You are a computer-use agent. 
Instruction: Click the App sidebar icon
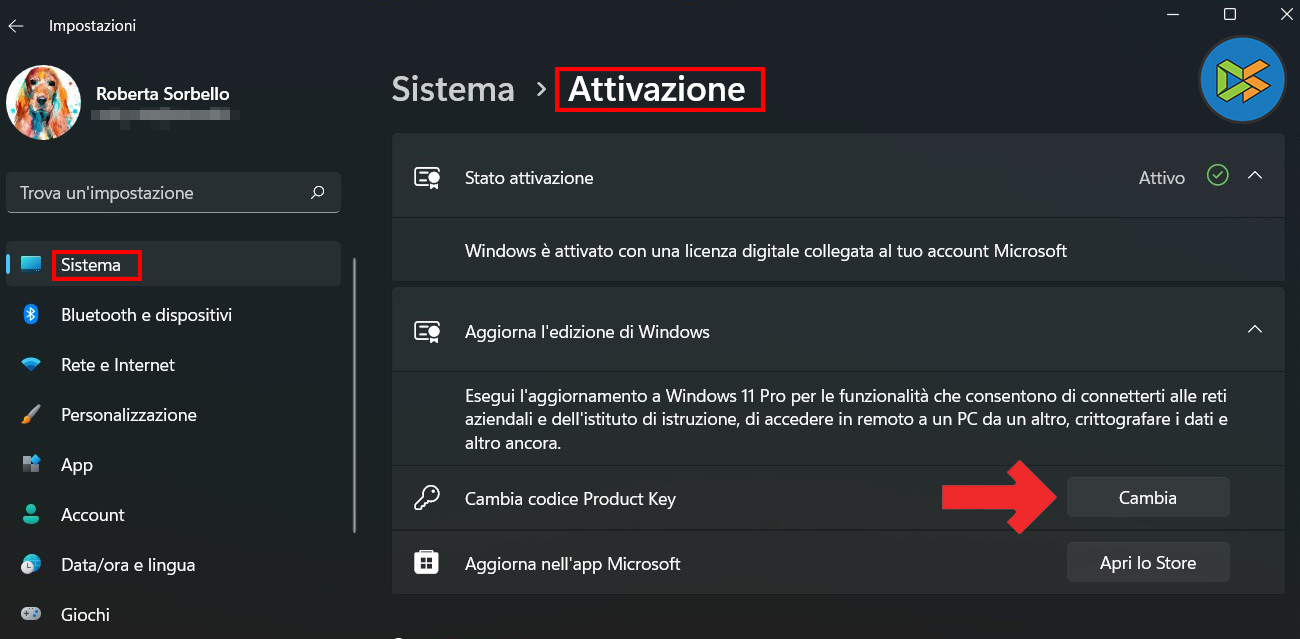tap(31, 465)
